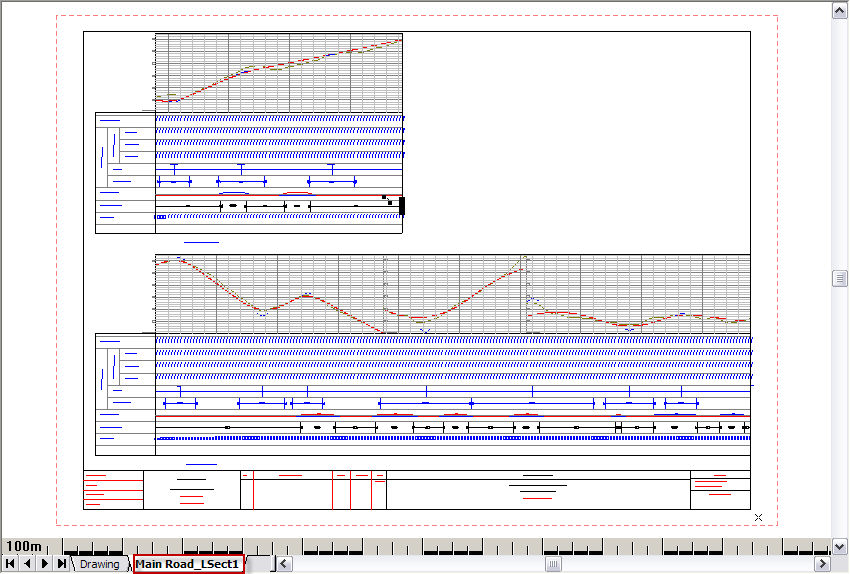Jump to the last sheet tab

(x=61, y=564)
